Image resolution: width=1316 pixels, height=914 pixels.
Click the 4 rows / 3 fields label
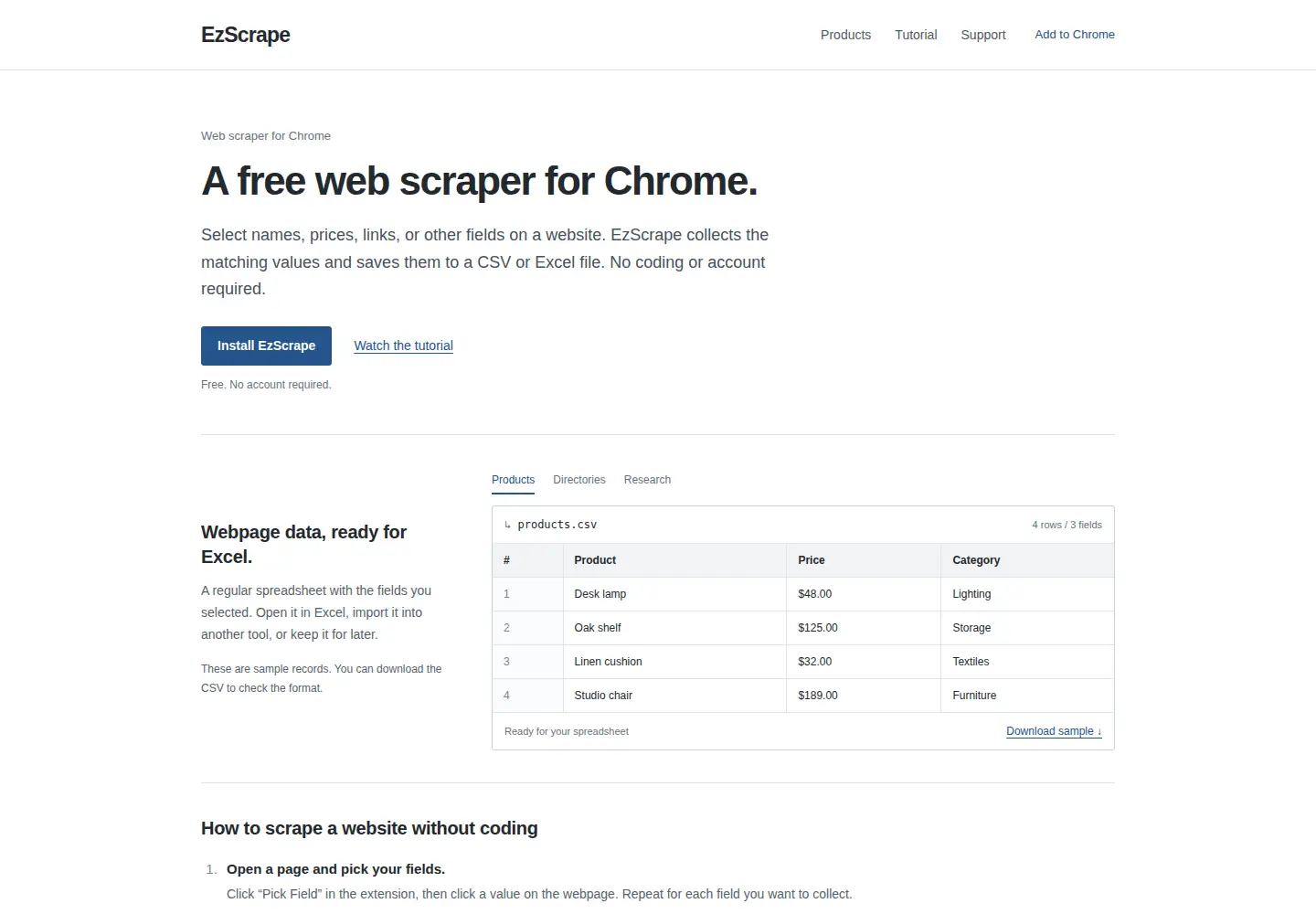pos(1067,525)
